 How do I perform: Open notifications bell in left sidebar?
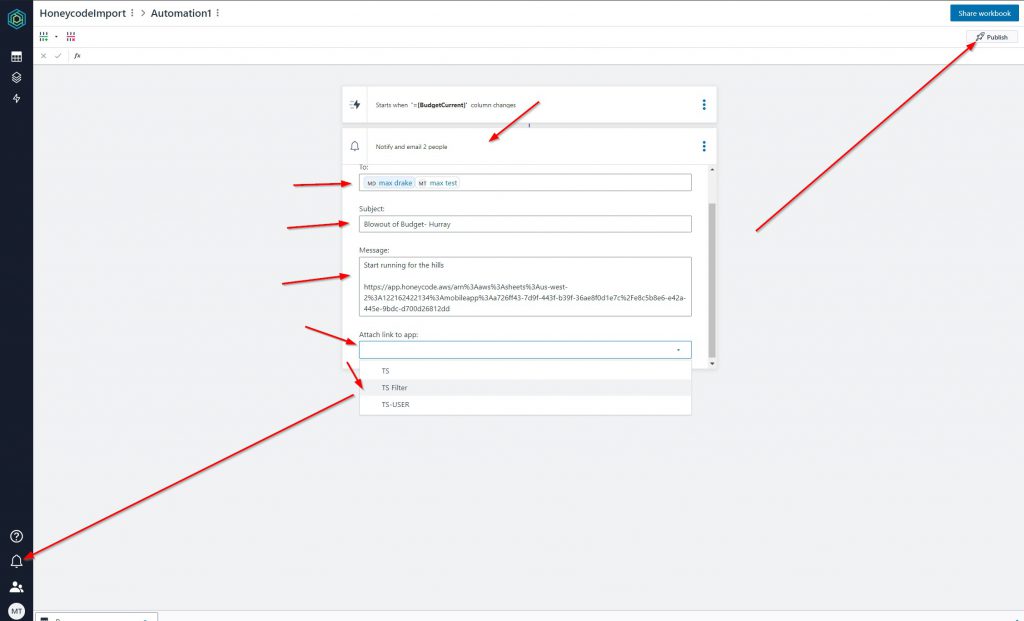(16, 562)
